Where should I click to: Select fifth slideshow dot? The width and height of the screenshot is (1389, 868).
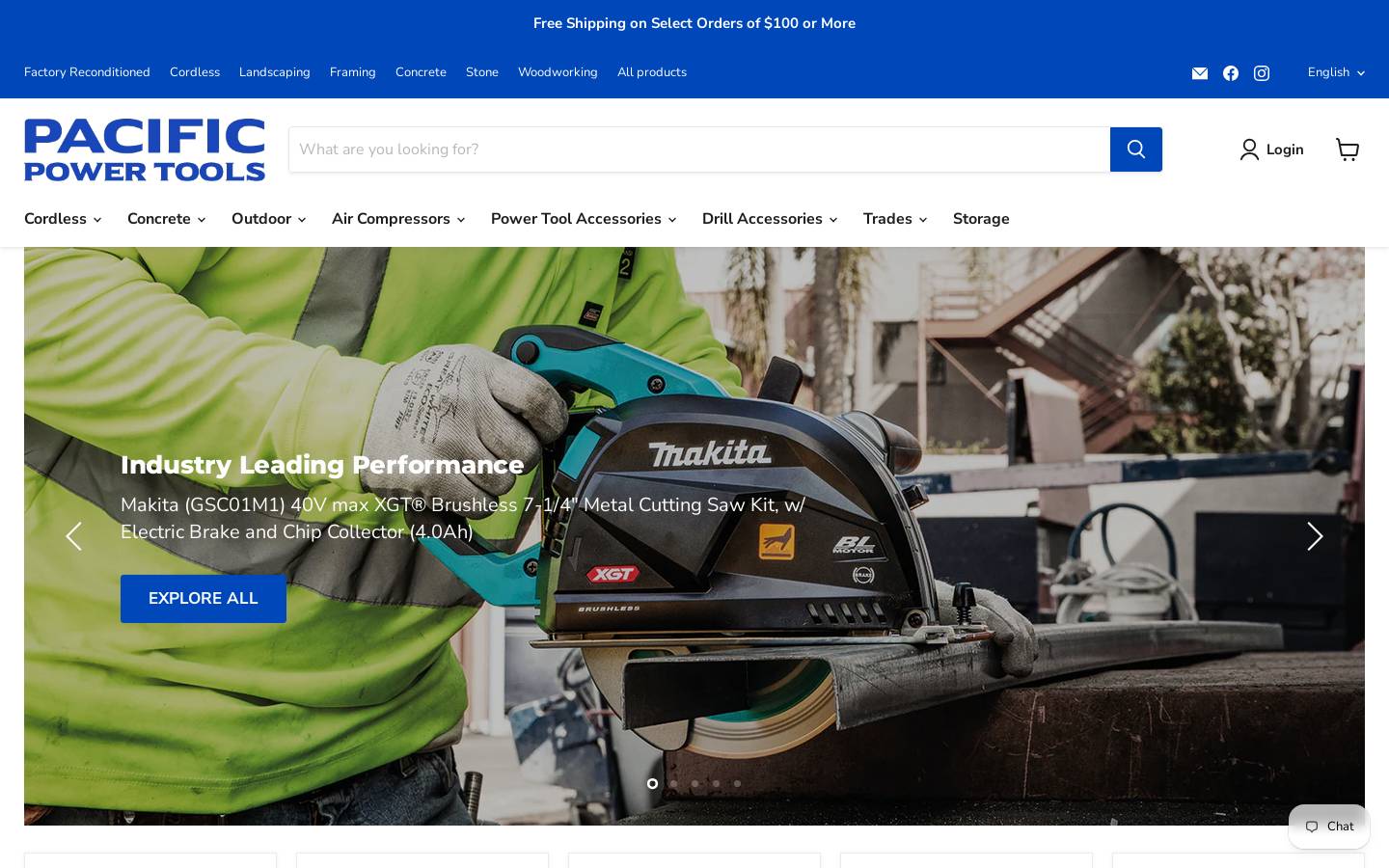(x=737, y=783)
